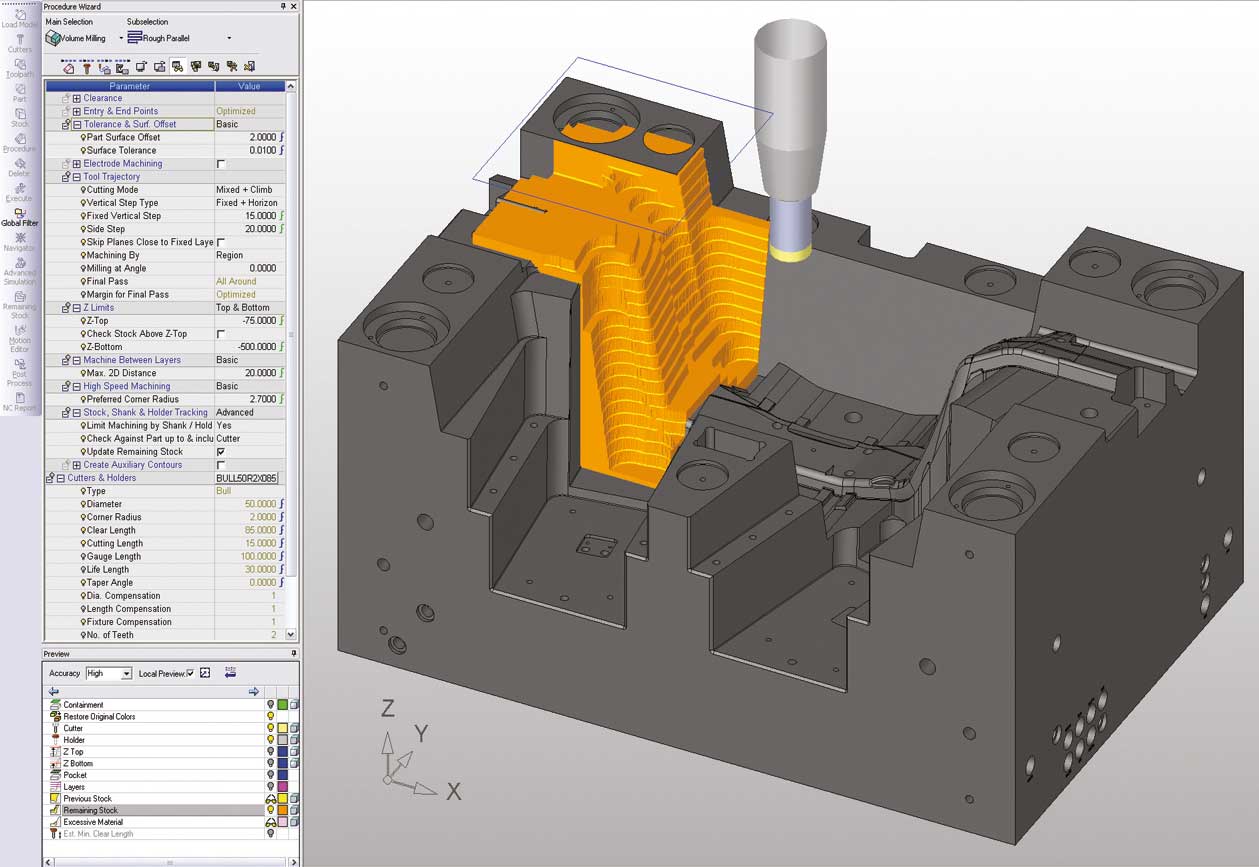Click the Volume Milling main selection icon
Image resolution: width=1259 pixels, height=867 pixels.
click(x=54, y=38)
